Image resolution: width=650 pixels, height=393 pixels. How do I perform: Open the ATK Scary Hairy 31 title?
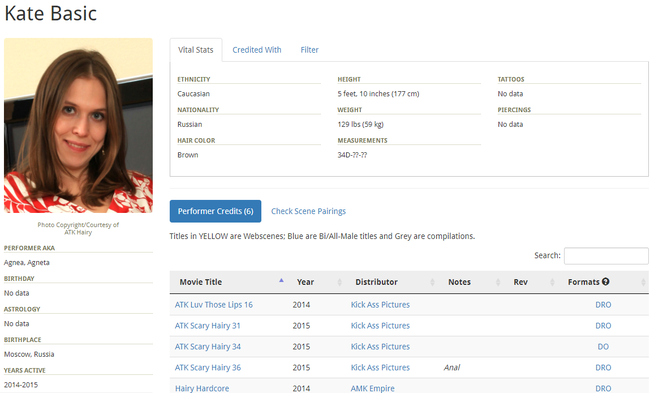pos(207,325)
